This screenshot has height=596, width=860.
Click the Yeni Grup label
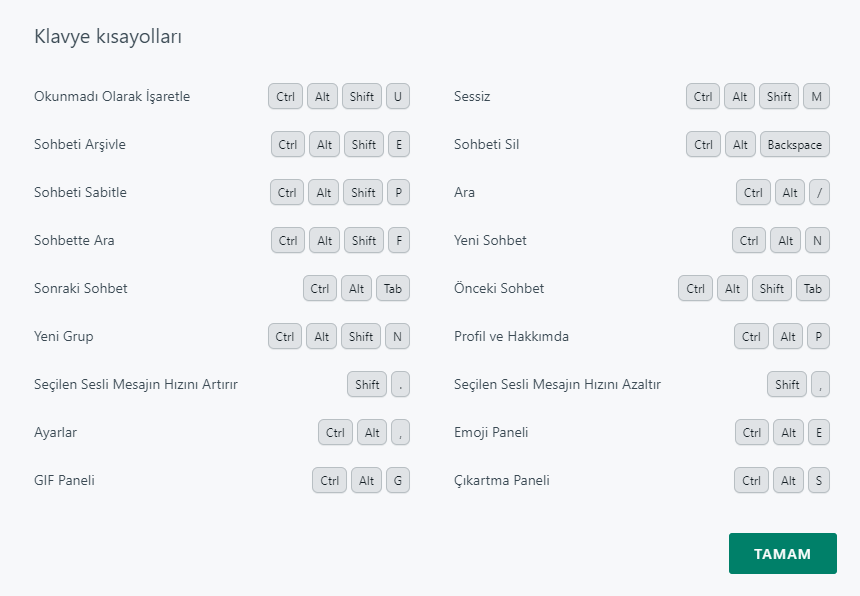point(64,337)
